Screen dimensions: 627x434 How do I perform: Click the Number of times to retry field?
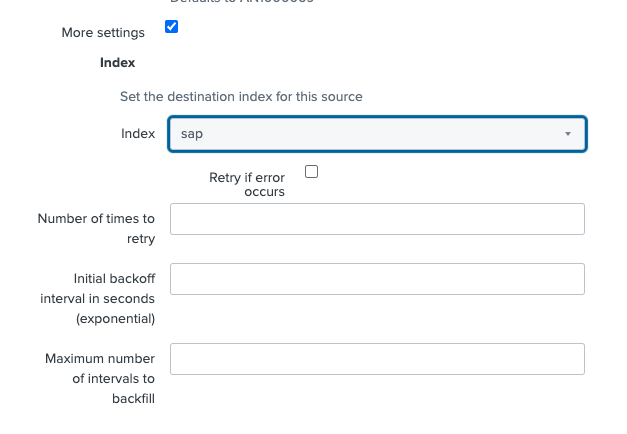(377, 219)
